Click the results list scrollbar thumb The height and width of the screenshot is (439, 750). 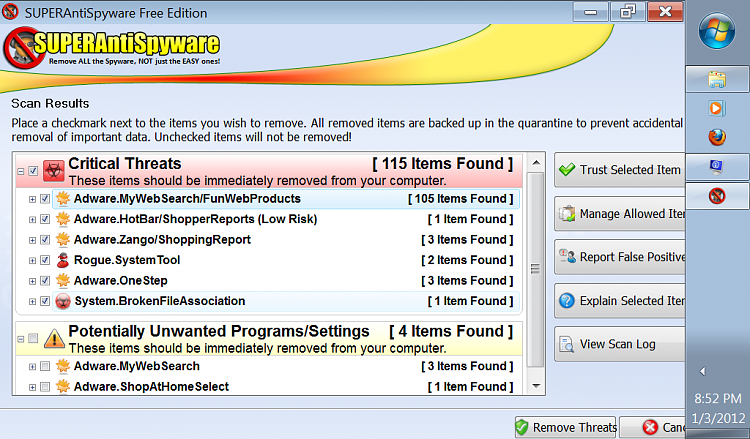tap(536, 269)
